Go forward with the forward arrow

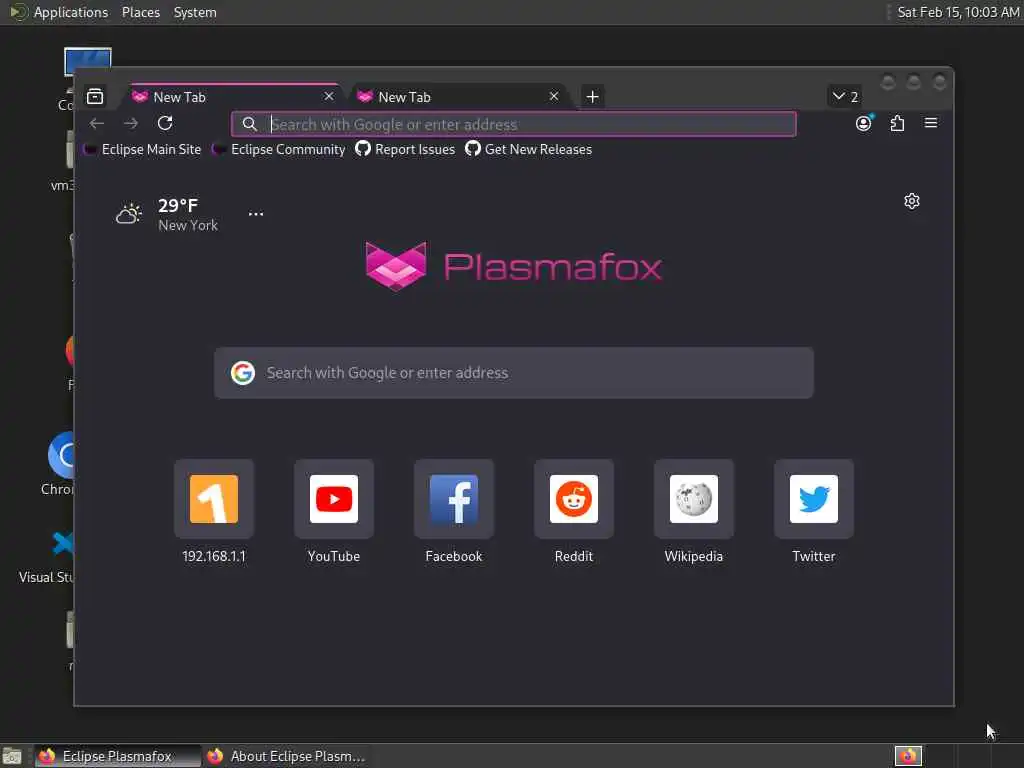131,123
